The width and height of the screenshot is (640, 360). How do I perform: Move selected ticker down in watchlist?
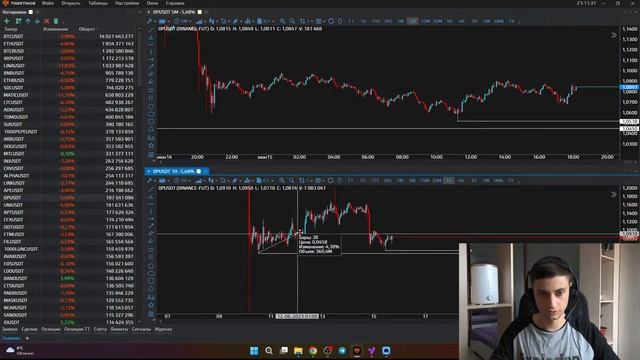(37, 21)
